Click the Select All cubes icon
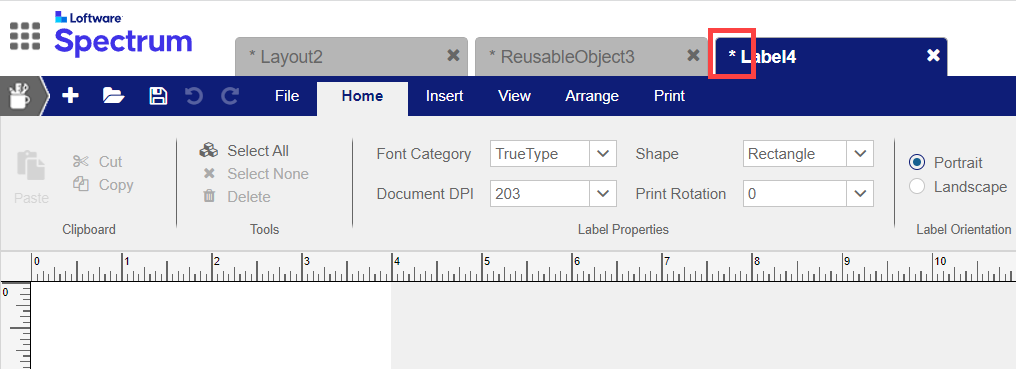 (209, 150)
